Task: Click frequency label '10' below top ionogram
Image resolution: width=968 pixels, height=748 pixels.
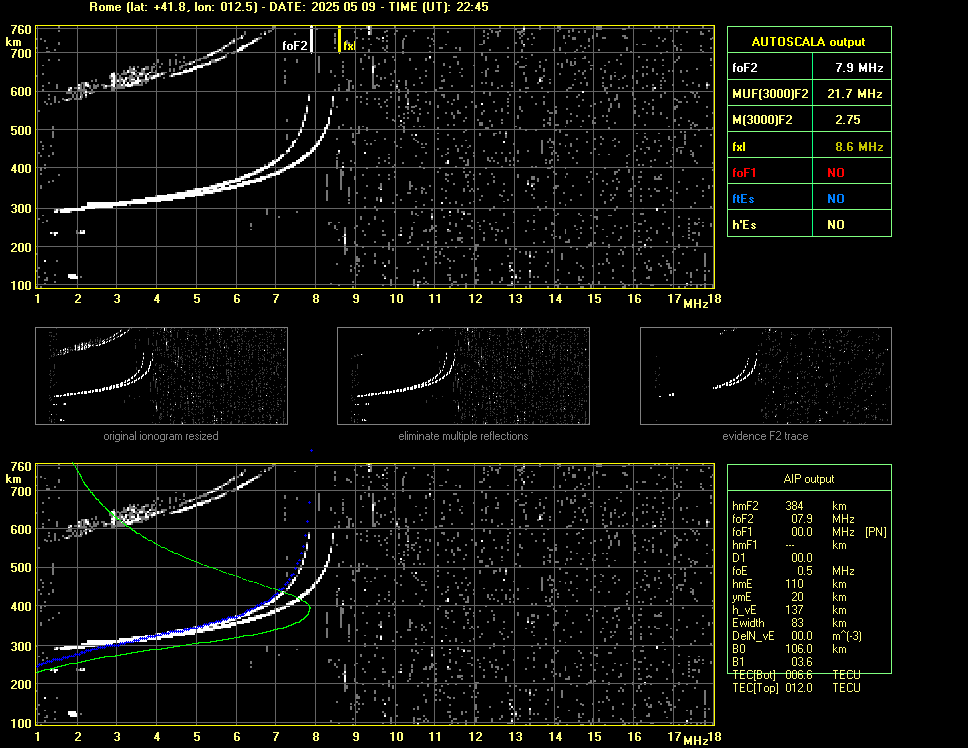Action: click(x=396, y=299)
